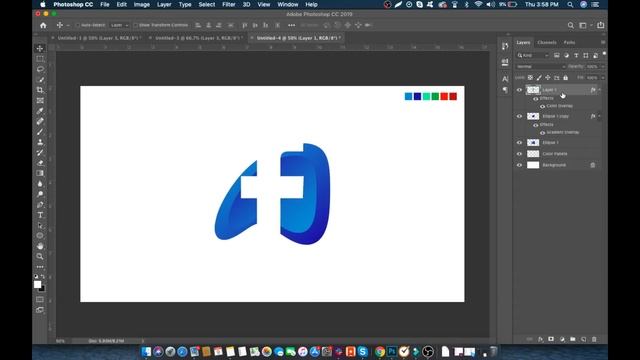Click the foreground color swatch
640x360 pixels.
37,284
